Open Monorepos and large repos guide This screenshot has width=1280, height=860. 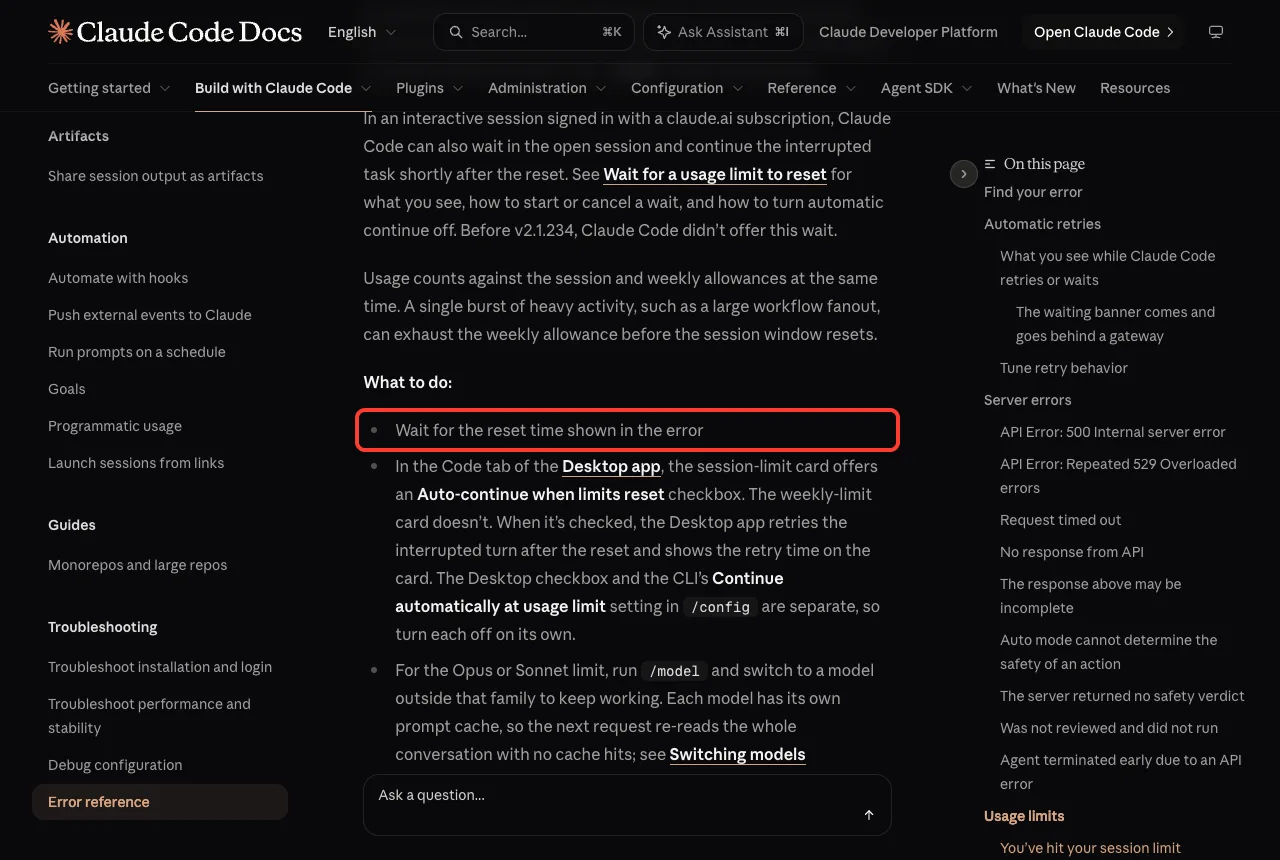138,565
